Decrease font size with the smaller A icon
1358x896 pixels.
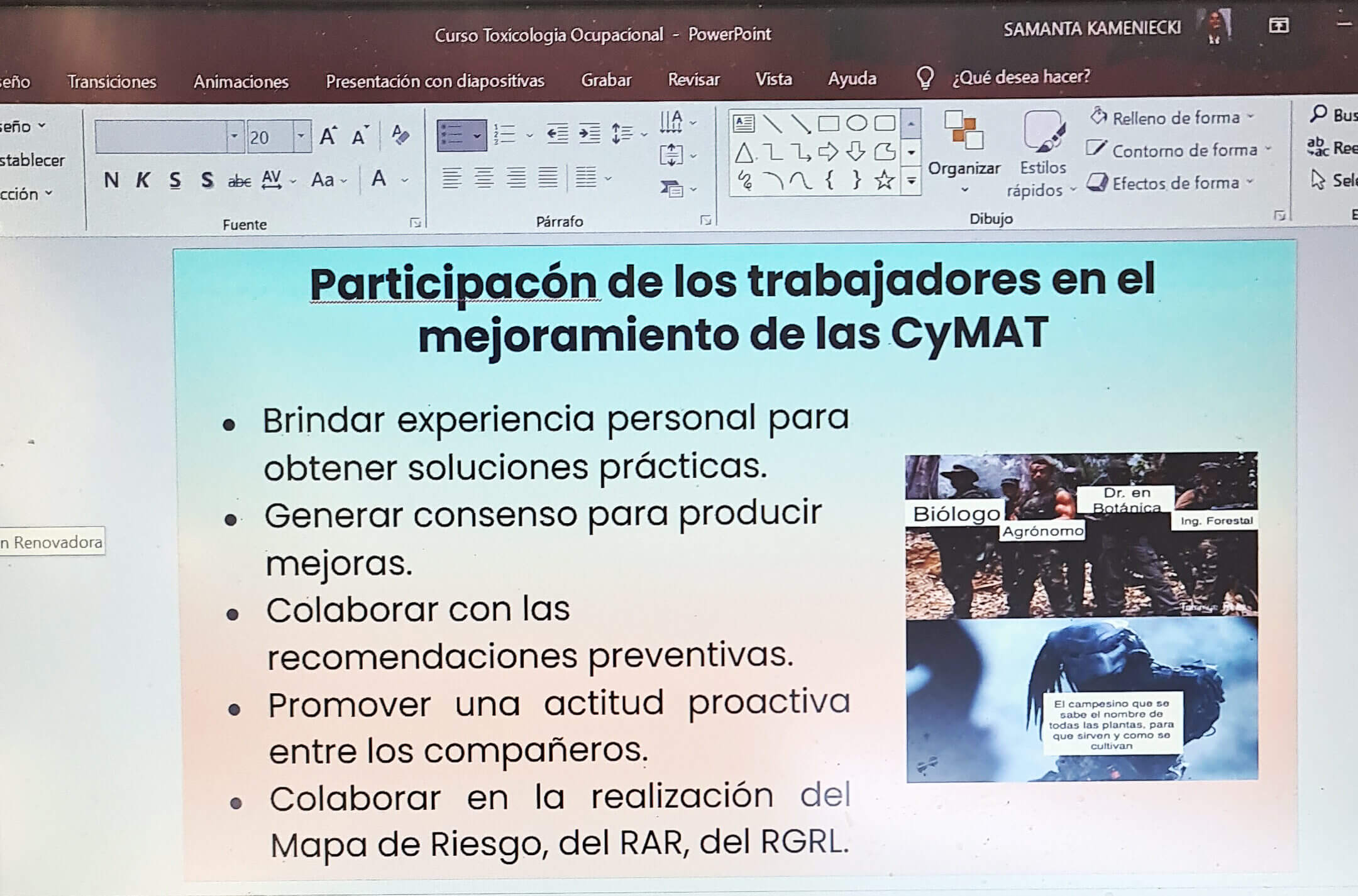[x=360, y=136]
